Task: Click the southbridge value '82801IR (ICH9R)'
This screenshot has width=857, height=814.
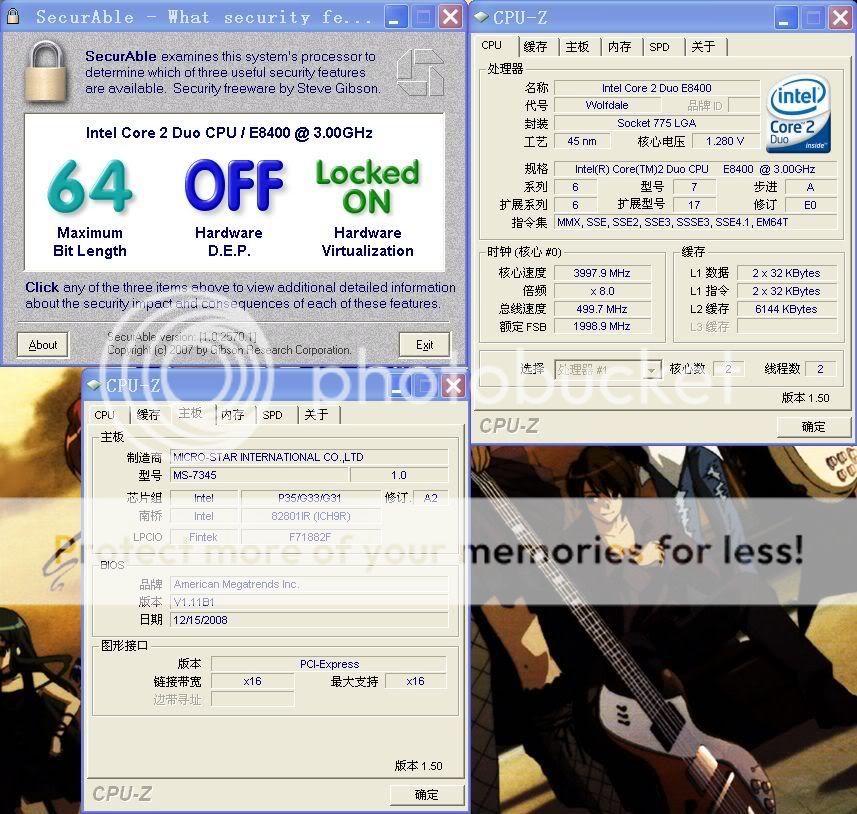Action: tap(310, 516)
